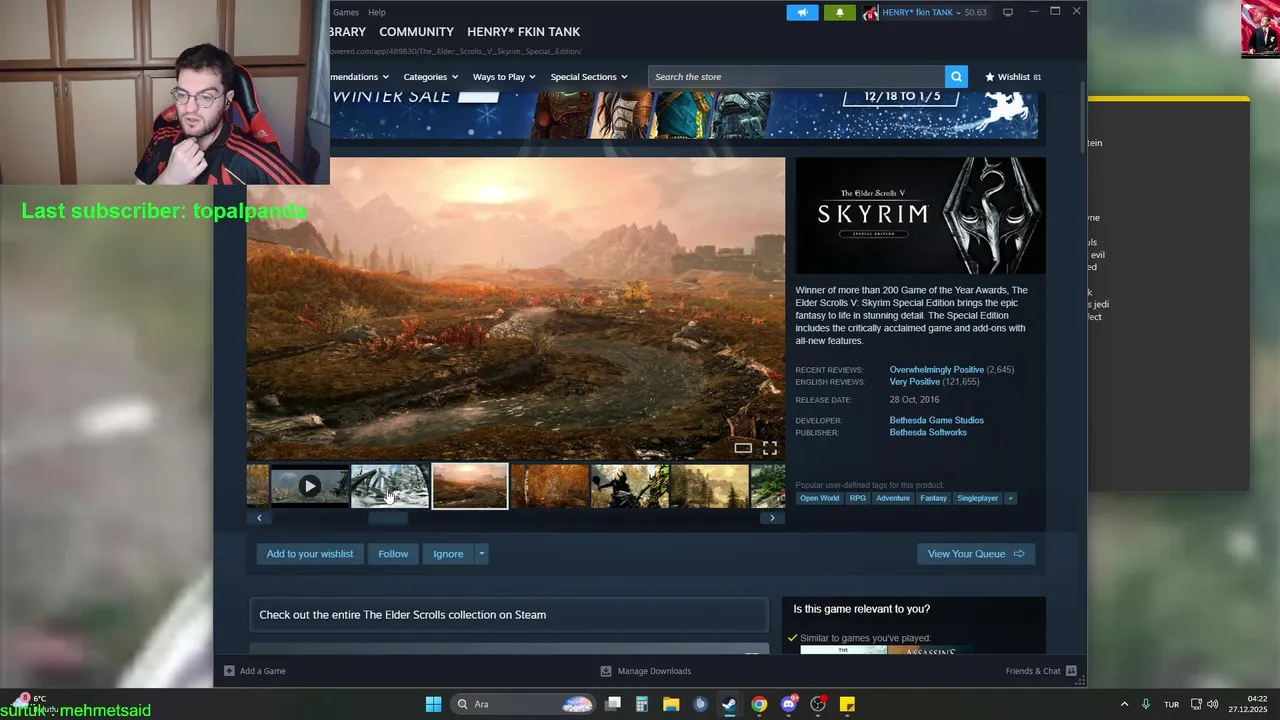Play the trailer video thumbnail
Viewport: 1280px width, 720px height.
309,487
